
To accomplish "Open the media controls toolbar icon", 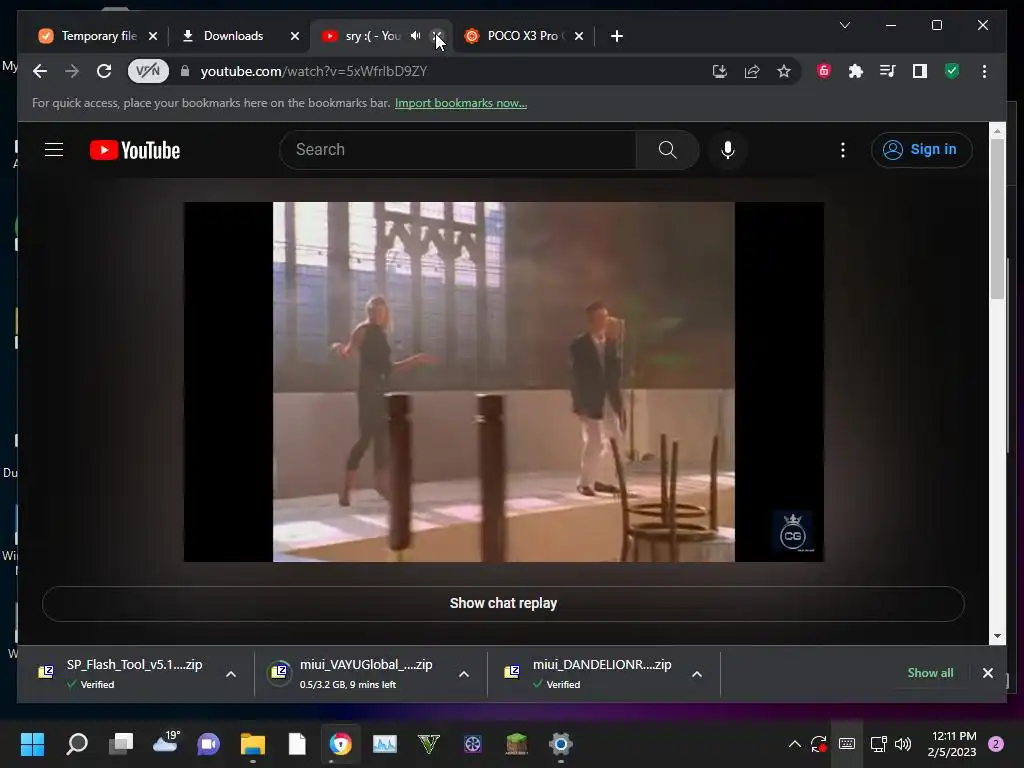I will point(888,71).
